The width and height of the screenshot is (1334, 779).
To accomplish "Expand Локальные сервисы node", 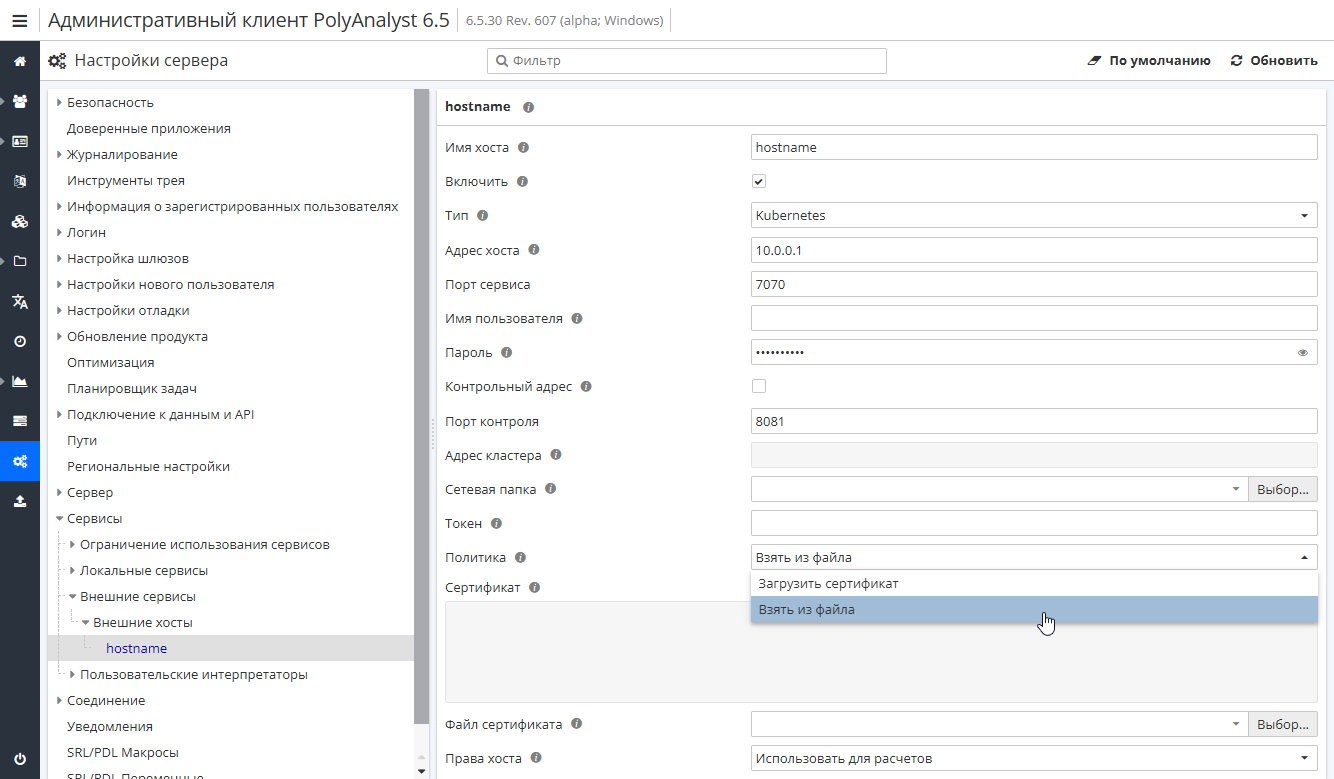I will pyautogui.click(x=72, y=571).
